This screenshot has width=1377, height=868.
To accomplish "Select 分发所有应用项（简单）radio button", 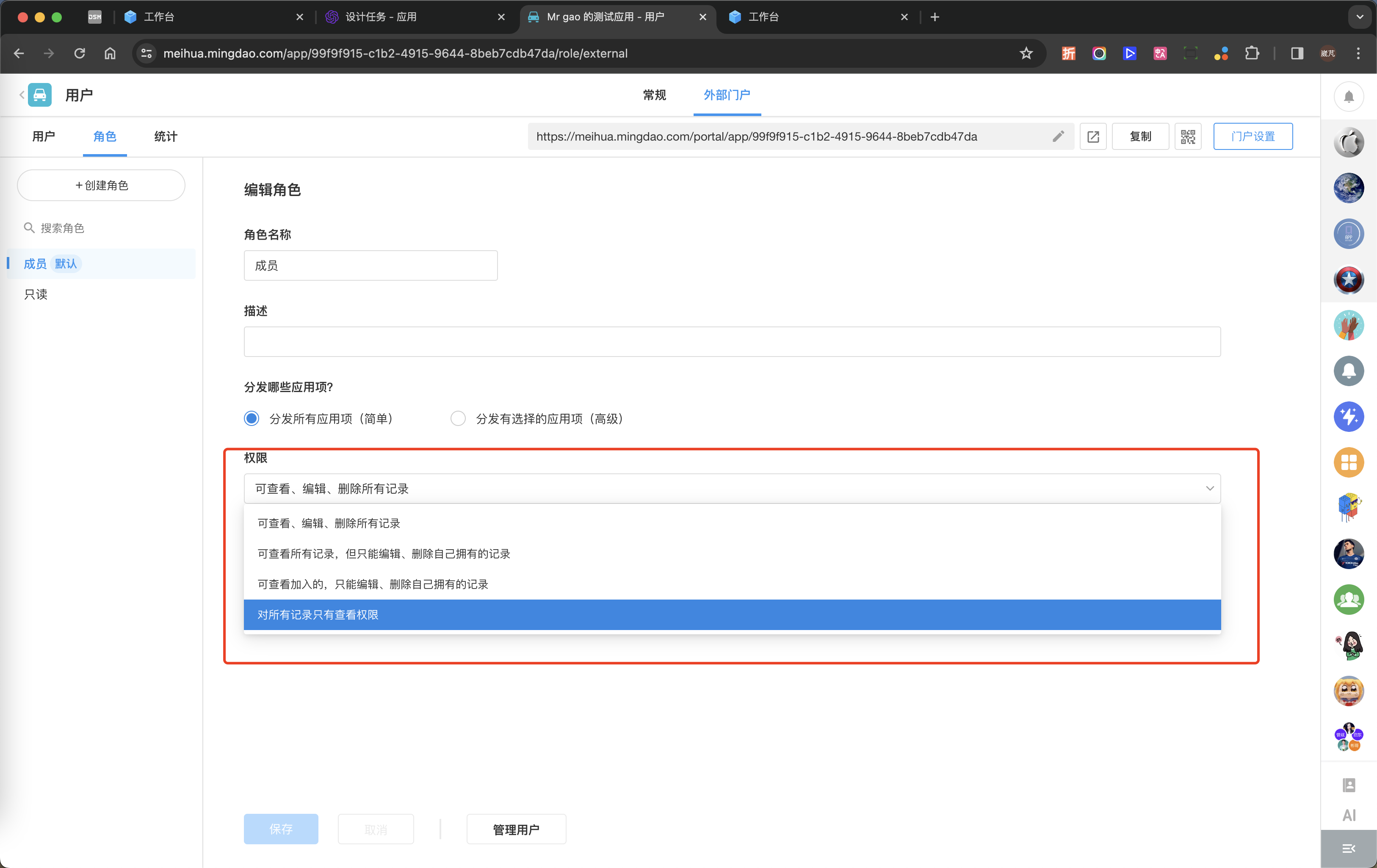I will tap(252, 419).
